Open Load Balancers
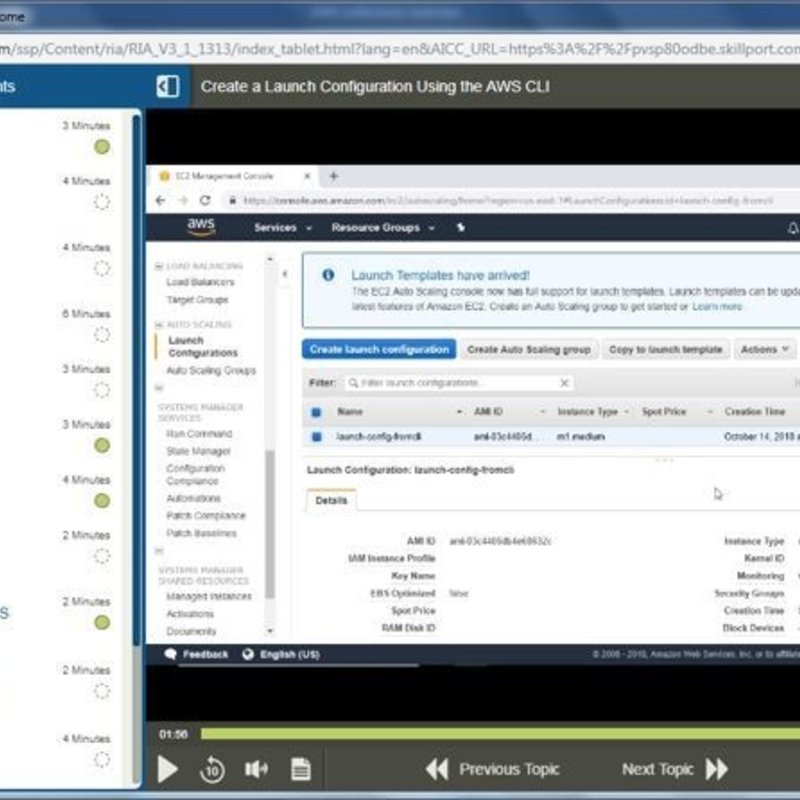The width and height of the screenshot is (800, 800). [x=200, y=282]
